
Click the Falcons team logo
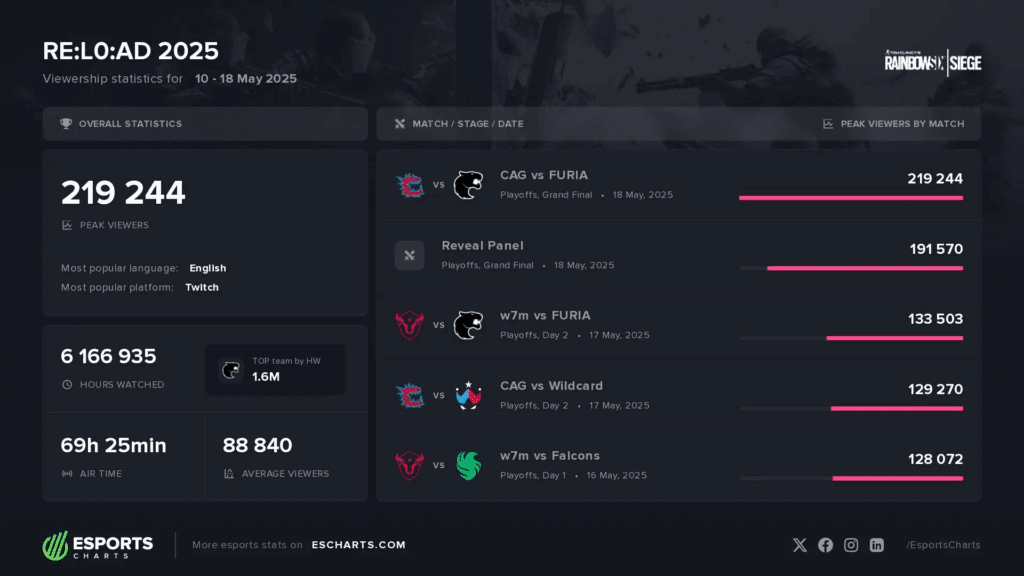tap(468, 465)
